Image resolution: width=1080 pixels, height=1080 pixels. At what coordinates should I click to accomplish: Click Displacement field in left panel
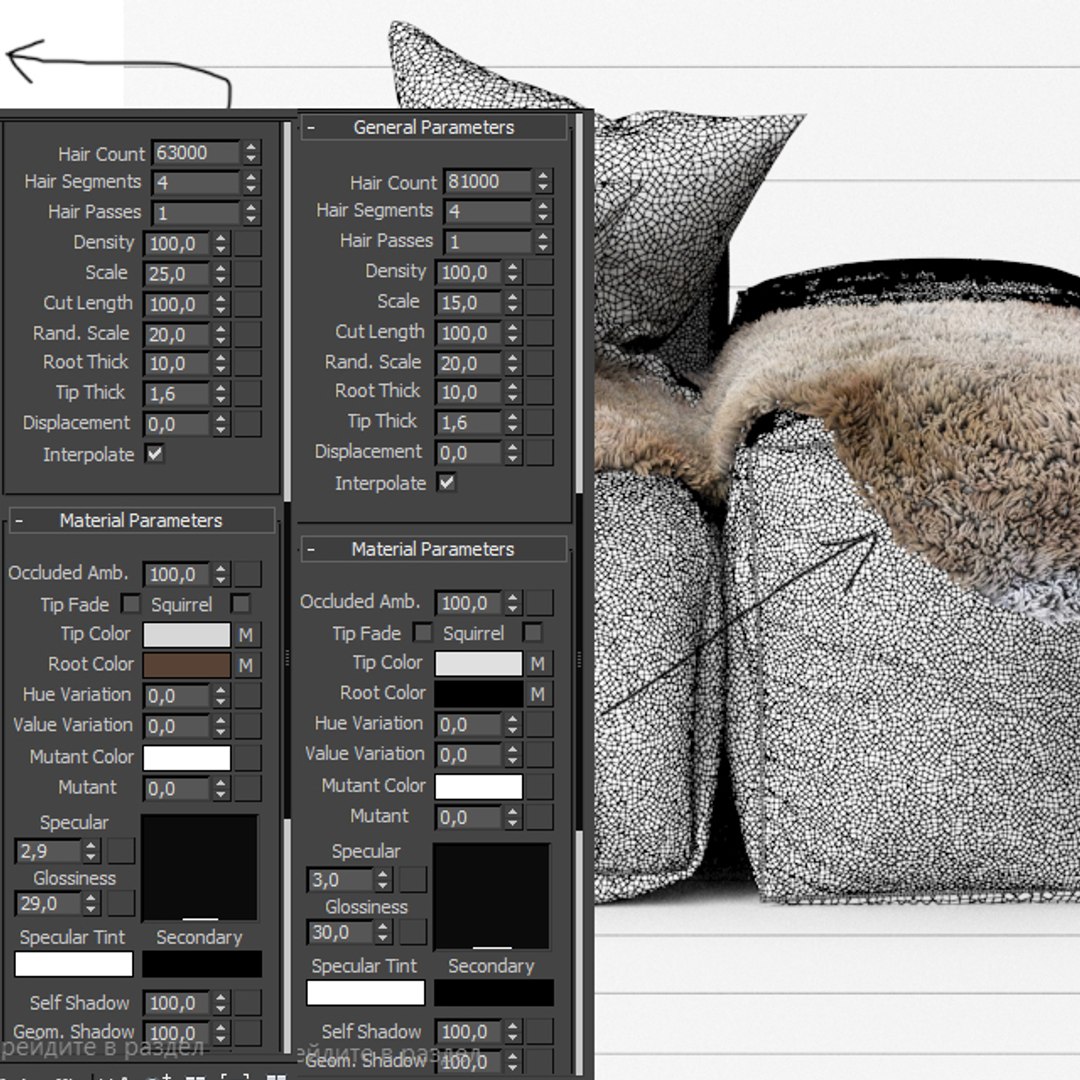tap(176, 424)
